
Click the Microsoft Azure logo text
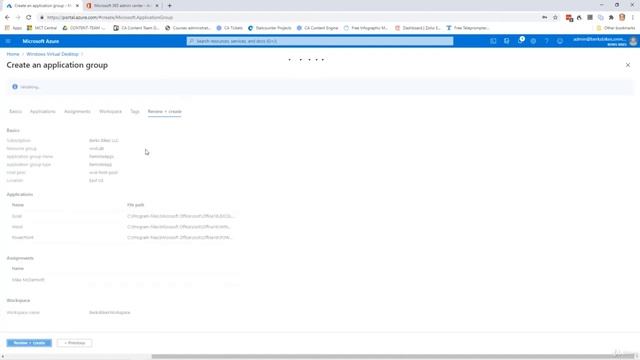pos(41,41)
